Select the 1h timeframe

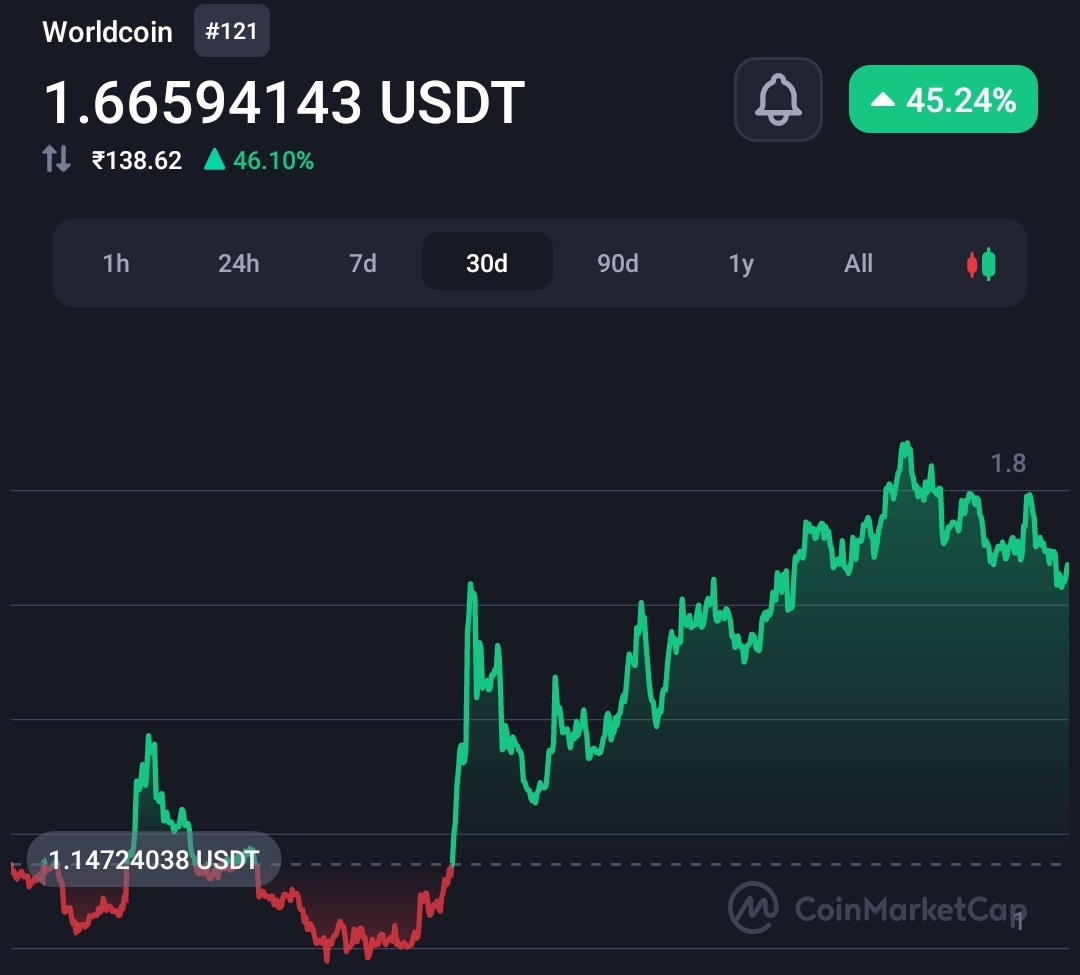click(116, 263)
